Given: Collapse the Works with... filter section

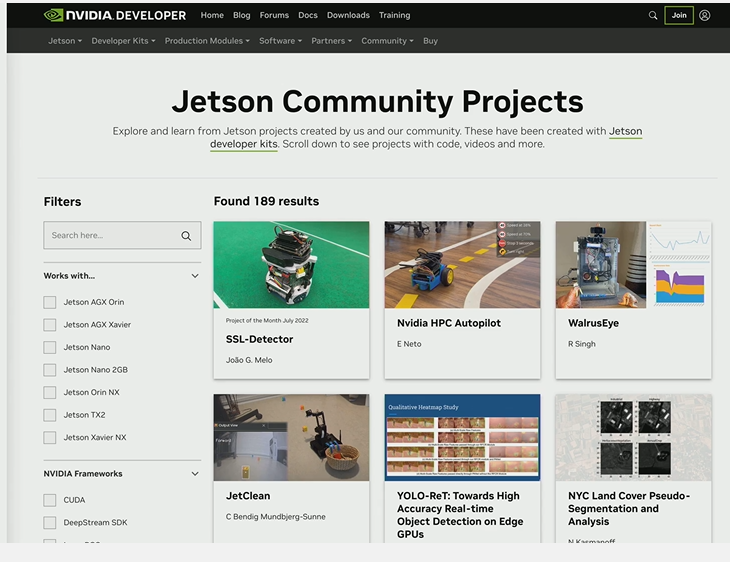Looking at the screenshot, I should click(195, 276).
